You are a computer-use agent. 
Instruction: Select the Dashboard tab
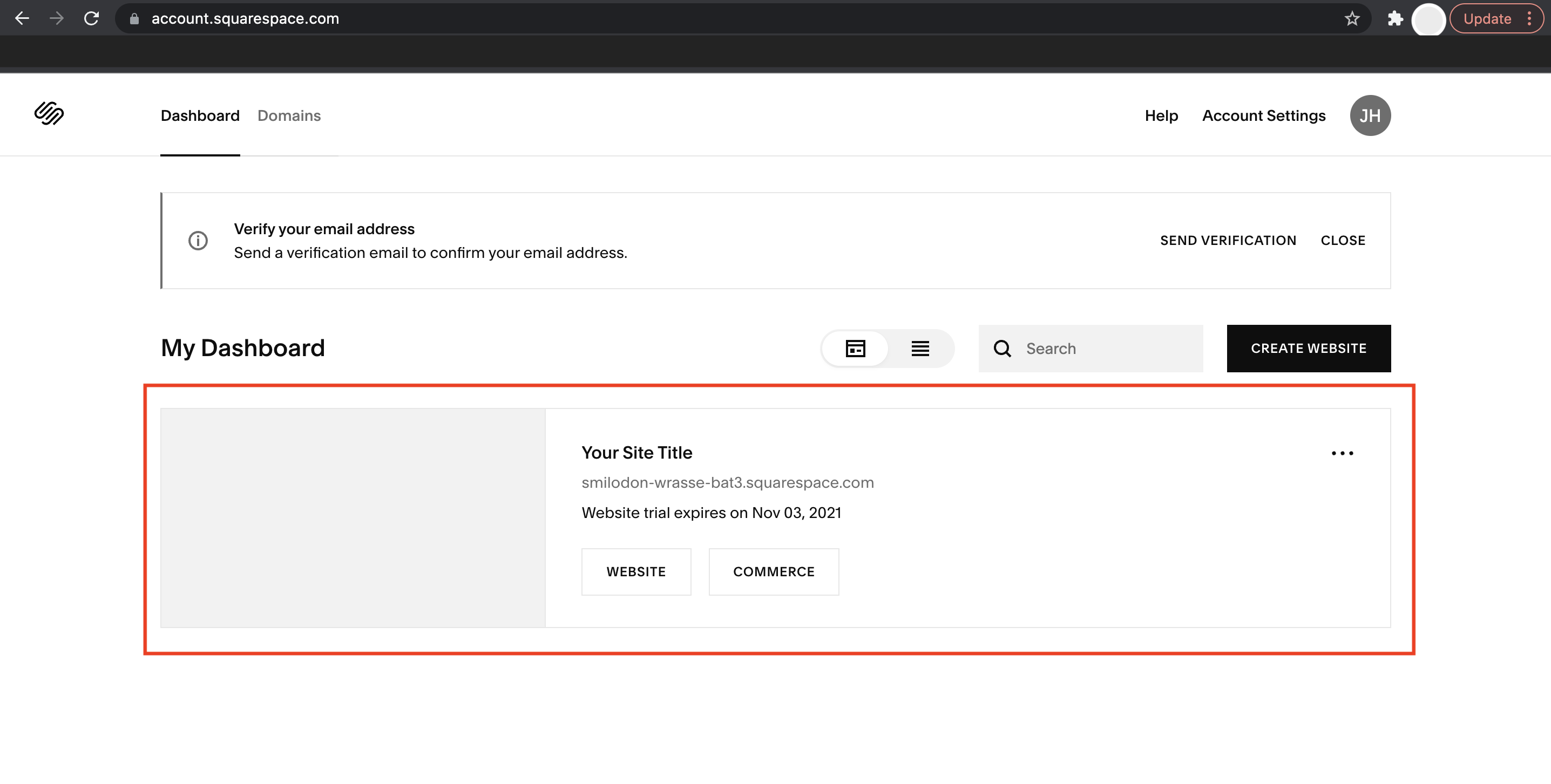(200, 115)
